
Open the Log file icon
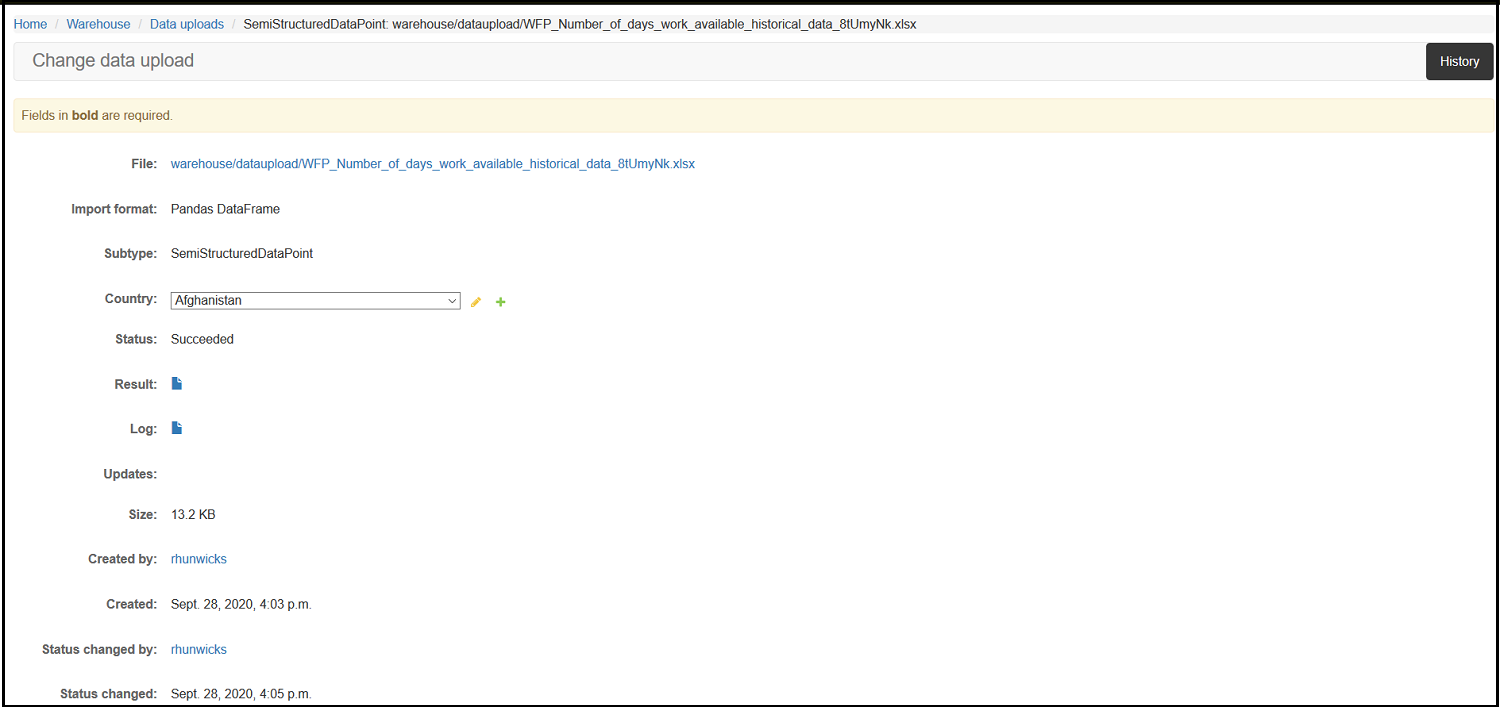(177, 428)
